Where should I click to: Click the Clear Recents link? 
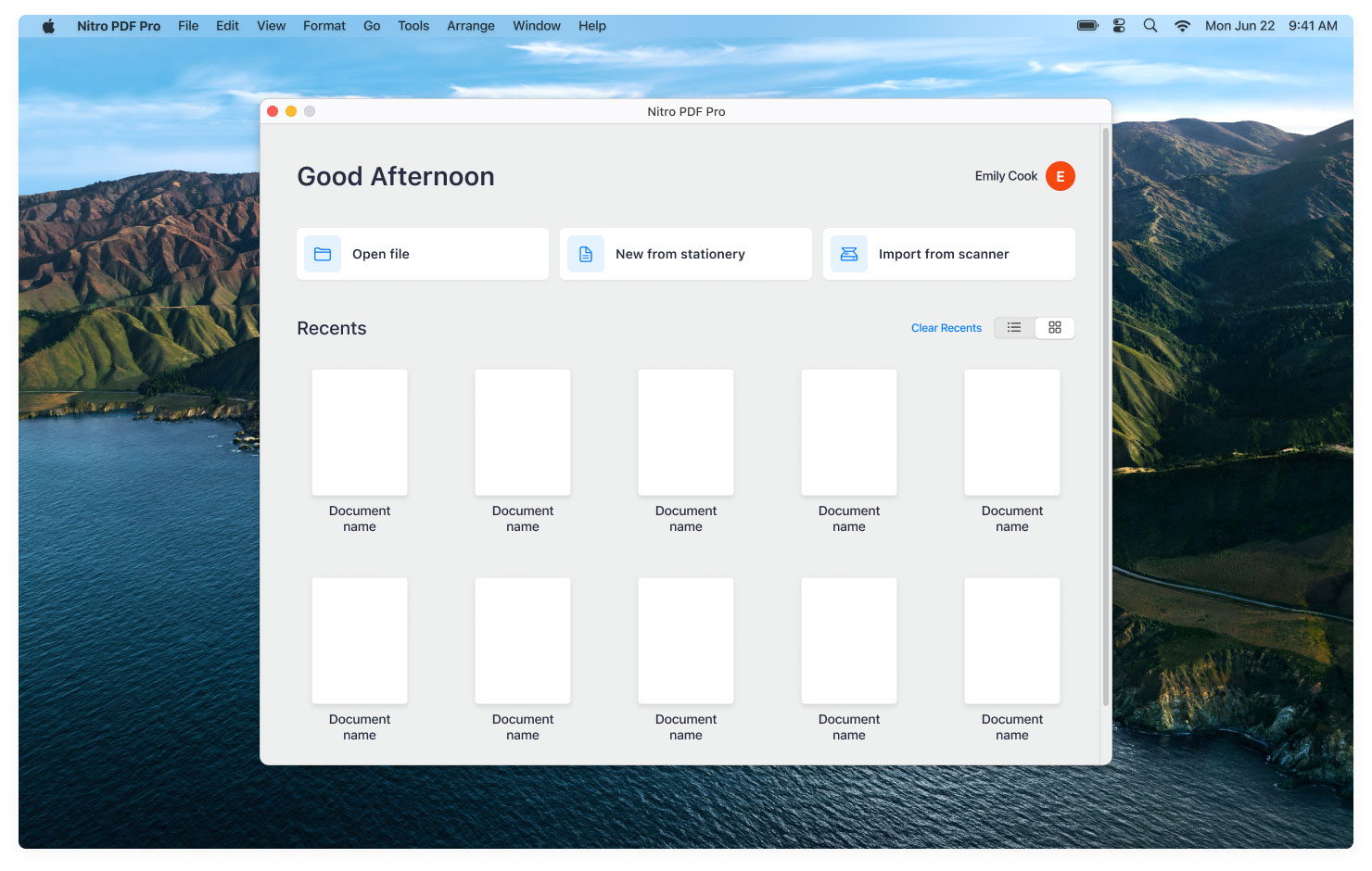(x=946, y=328)
